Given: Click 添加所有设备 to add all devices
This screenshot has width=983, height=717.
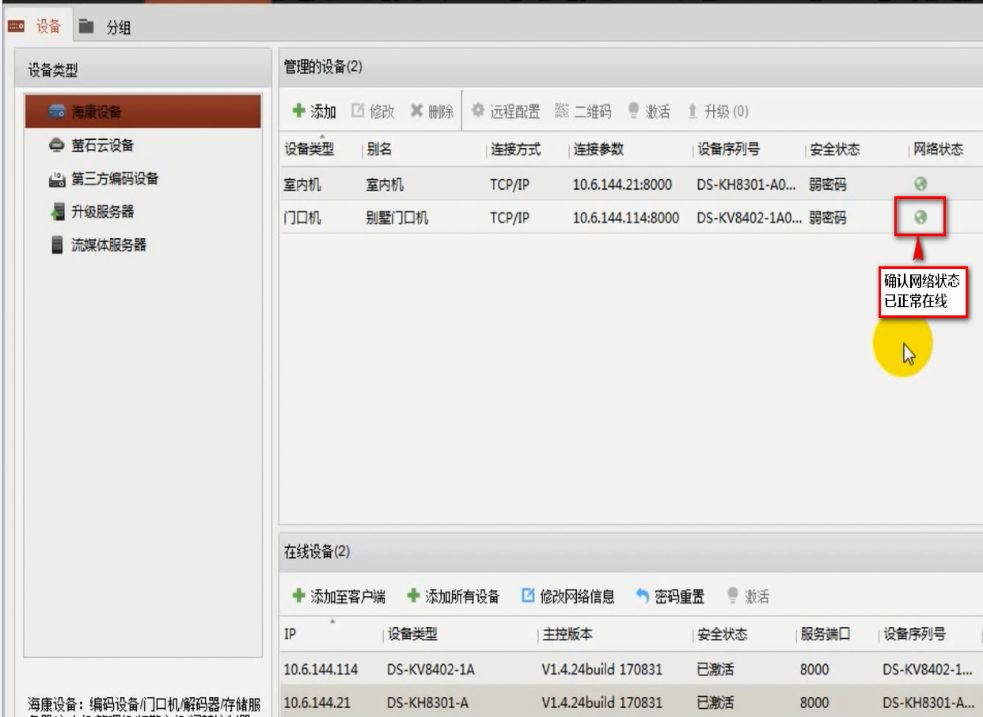Looking at the screenshot, I should point(453,597).
